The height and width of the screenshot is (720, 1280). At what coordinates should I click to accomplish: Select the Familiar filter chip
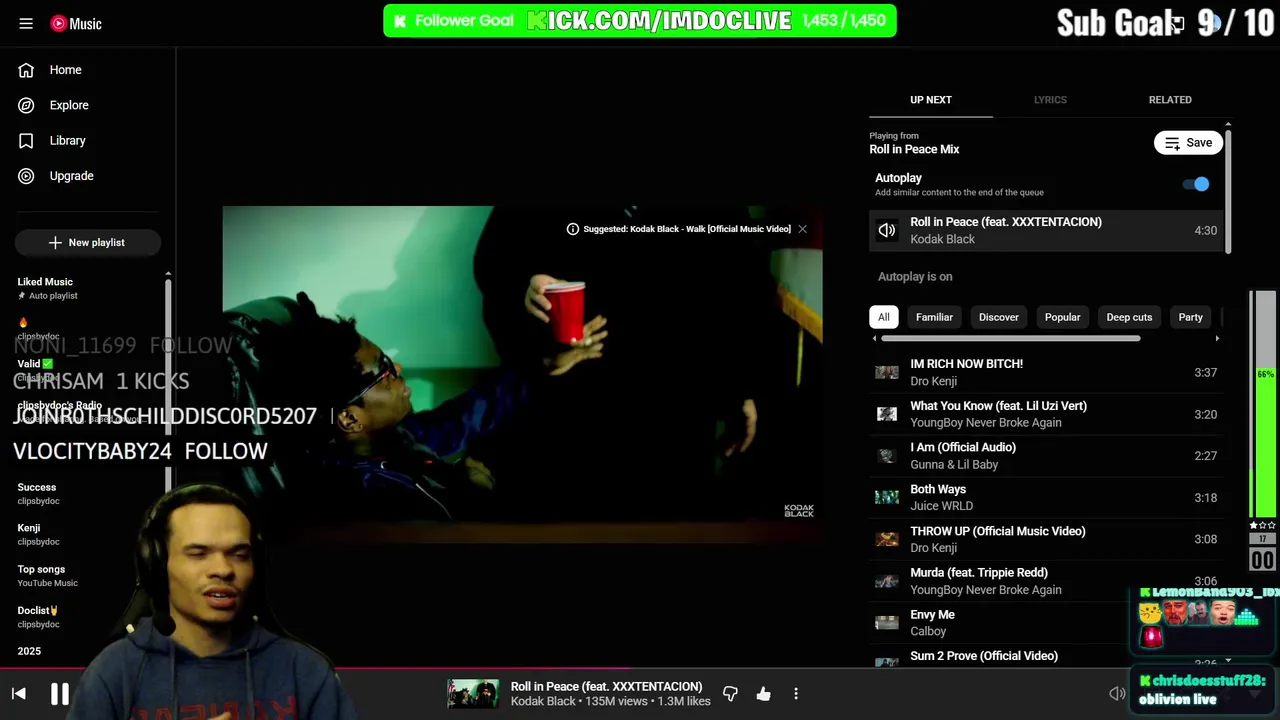coord(934,317)
